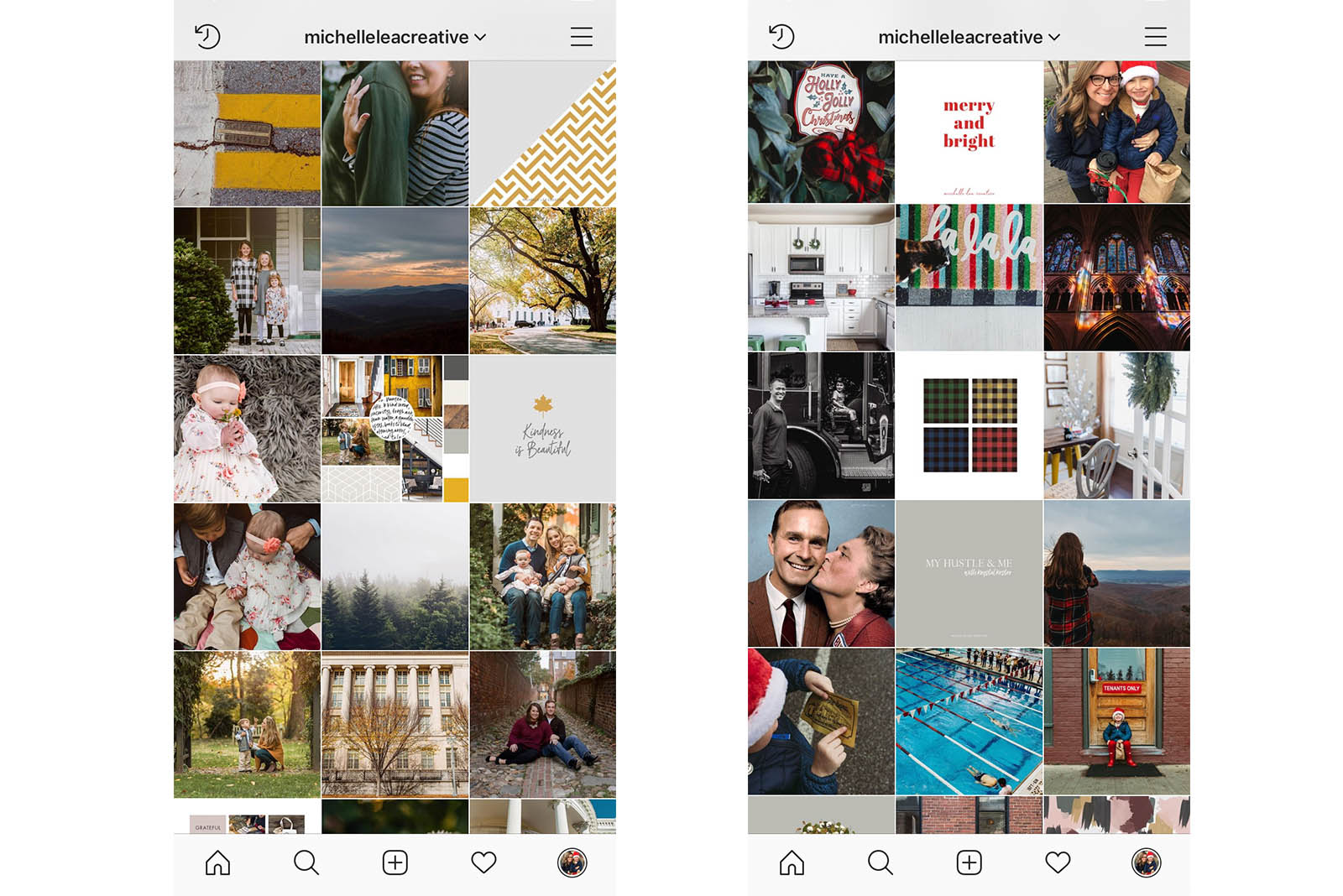Open Search tab in left phone

(306, 862)
